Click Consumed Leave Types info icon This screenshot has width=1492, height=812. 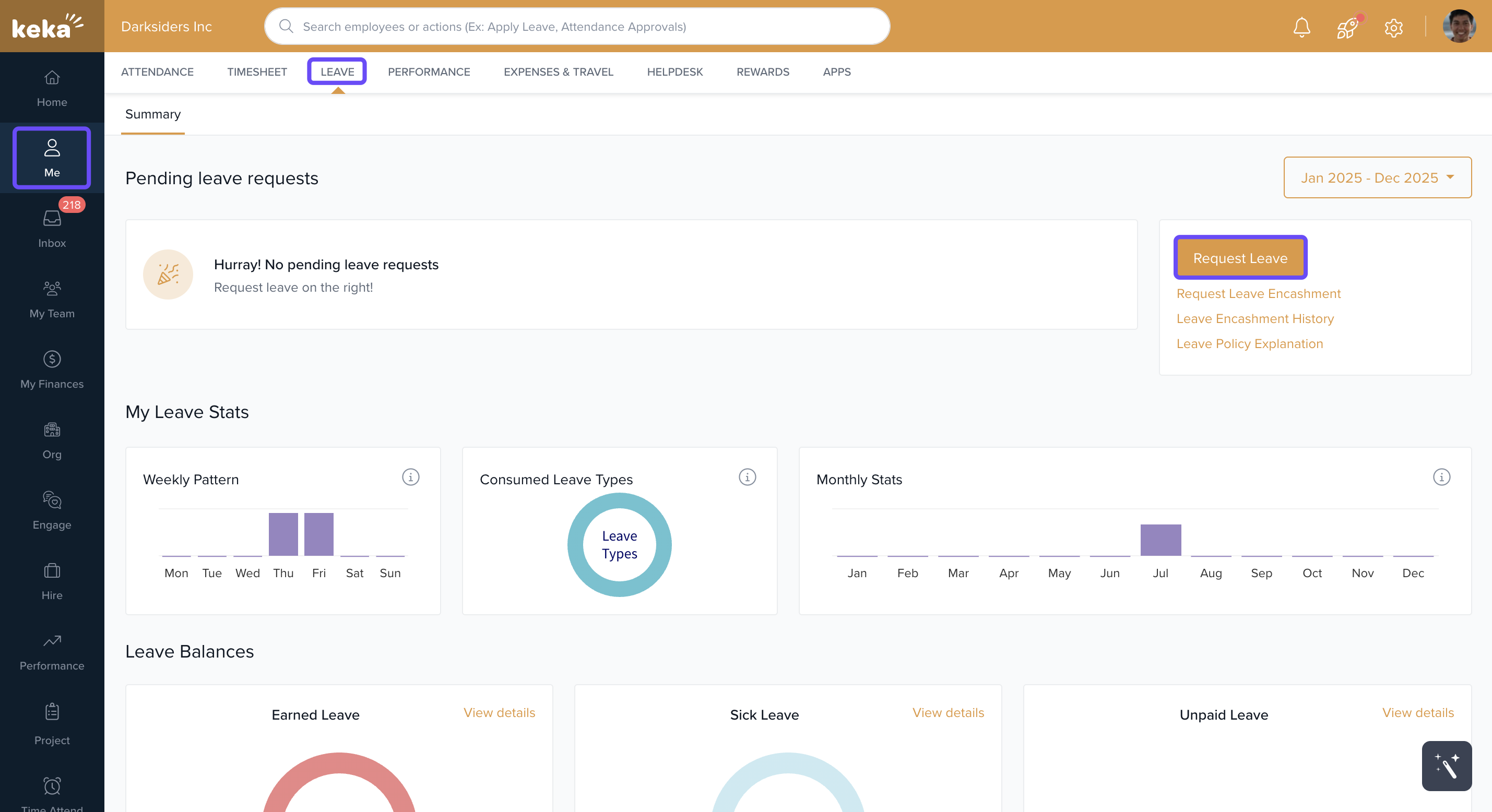(x=747, y=477)
